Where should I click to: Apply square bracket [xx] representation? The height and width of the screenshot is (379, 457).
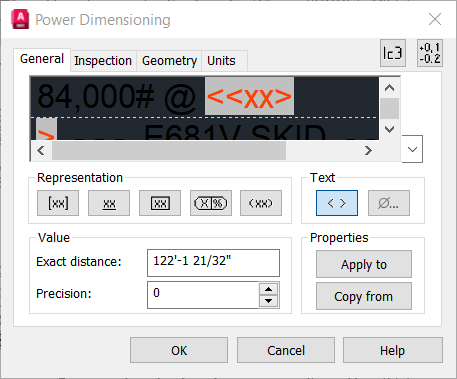point(58,203)
